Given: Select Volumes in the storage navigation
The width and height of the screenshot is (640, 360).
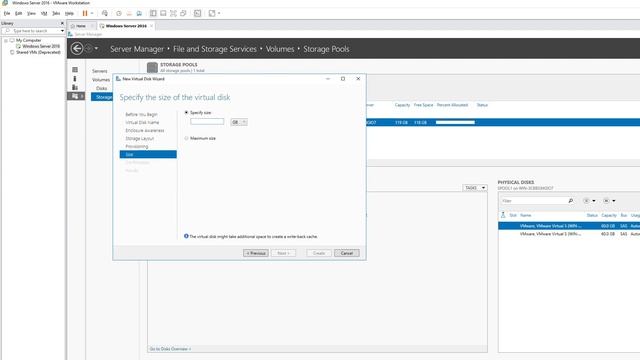Looking at the screenshot, I should pos(101,80).
